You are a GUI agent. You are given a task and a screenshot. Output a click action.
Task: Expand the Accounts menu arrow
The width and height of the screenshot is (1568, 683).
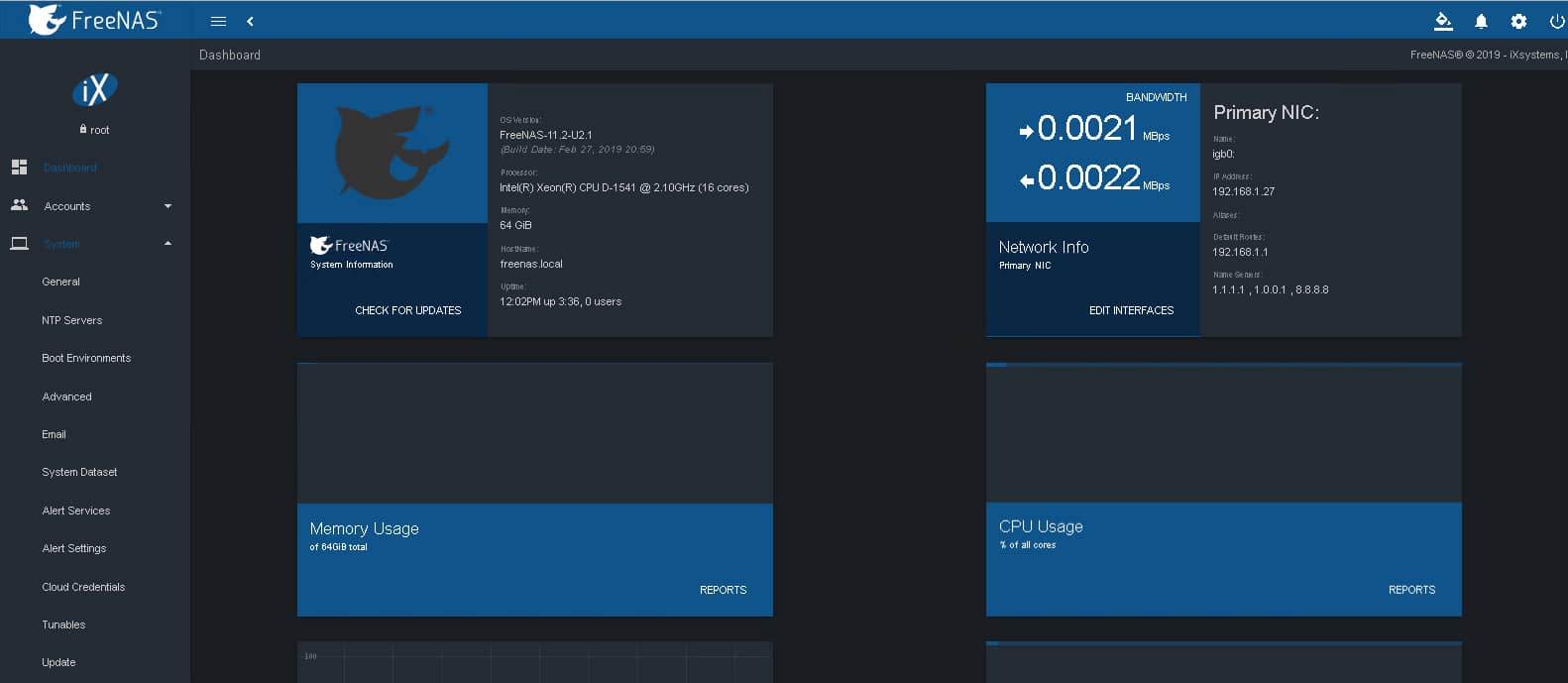coord(168,206)
